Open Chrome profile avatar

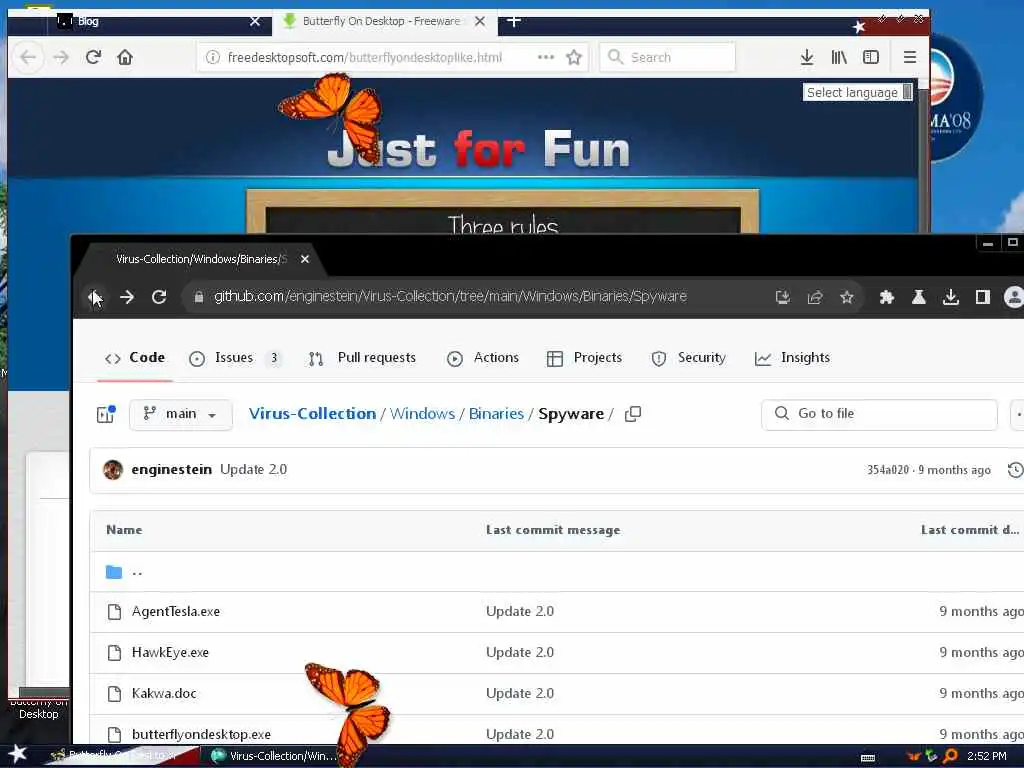click(1014, 297)
